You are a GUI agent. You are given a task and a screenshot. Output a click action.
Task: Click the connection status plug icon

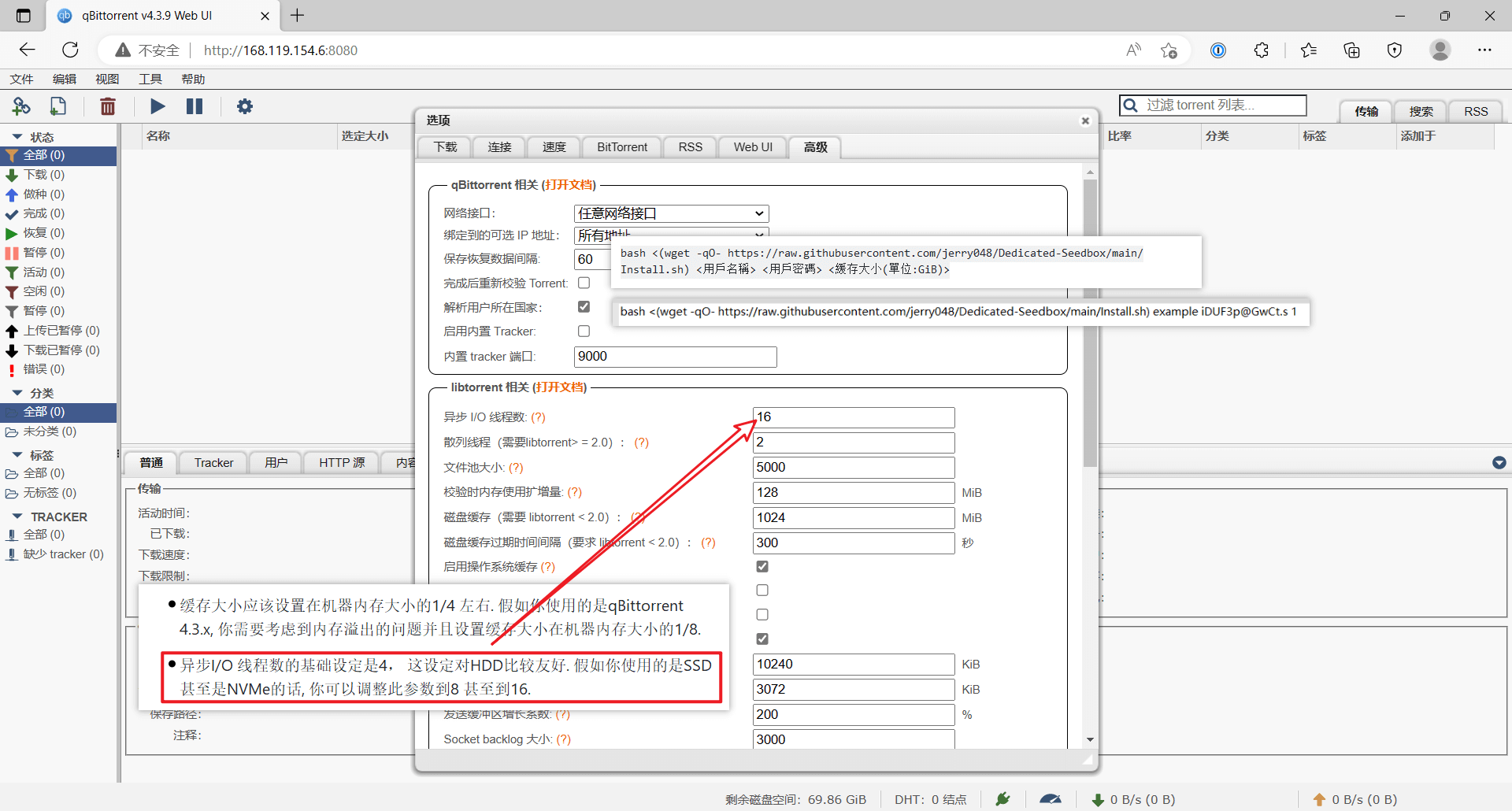(1002, 799)
